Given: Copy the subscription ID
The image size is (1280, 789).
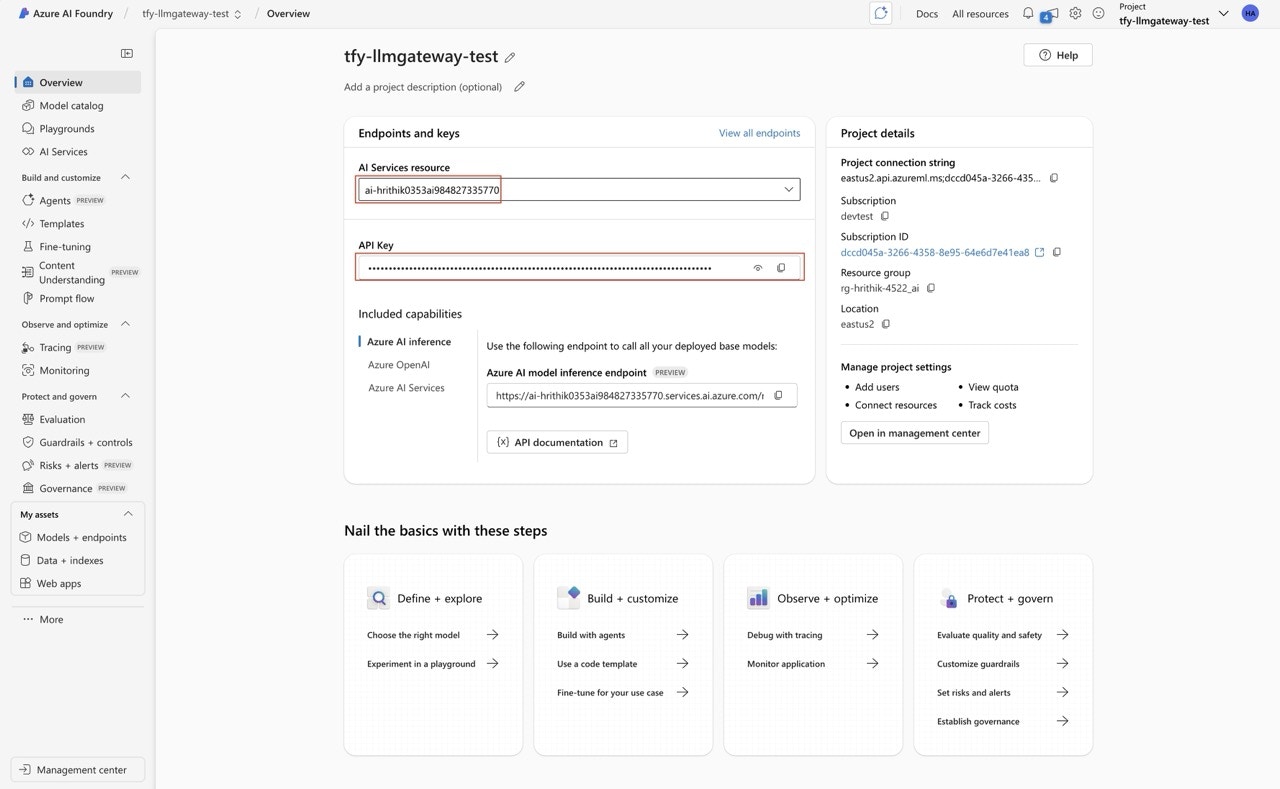Looking at the screenshot, I should tap(1057, 253).
